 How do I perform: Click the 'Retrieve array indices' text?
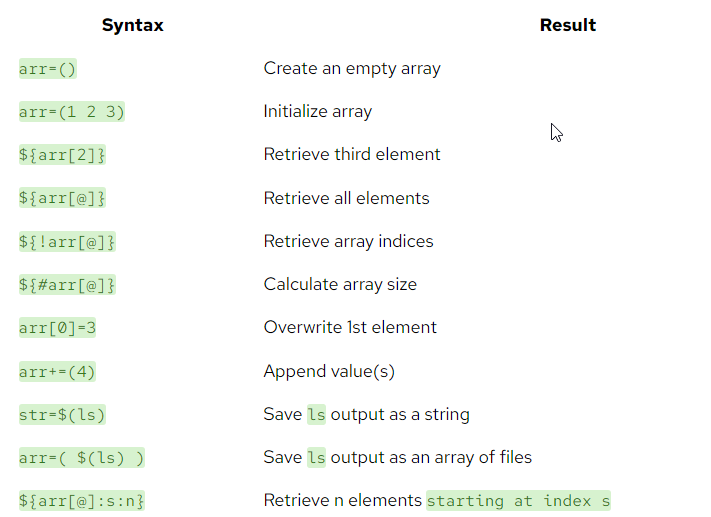click(x=348, y=241)
